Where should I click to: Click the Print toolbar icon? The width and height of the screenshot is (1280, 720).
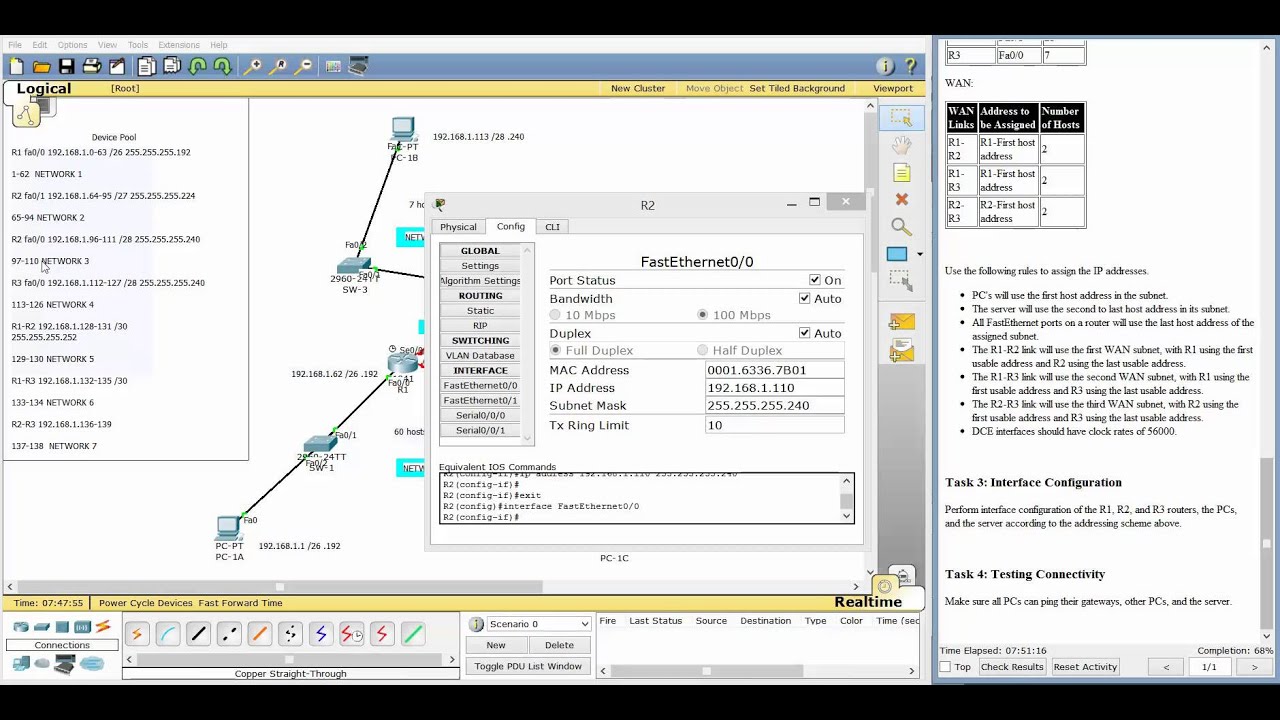pyautogui.click(x=92, y=67)
